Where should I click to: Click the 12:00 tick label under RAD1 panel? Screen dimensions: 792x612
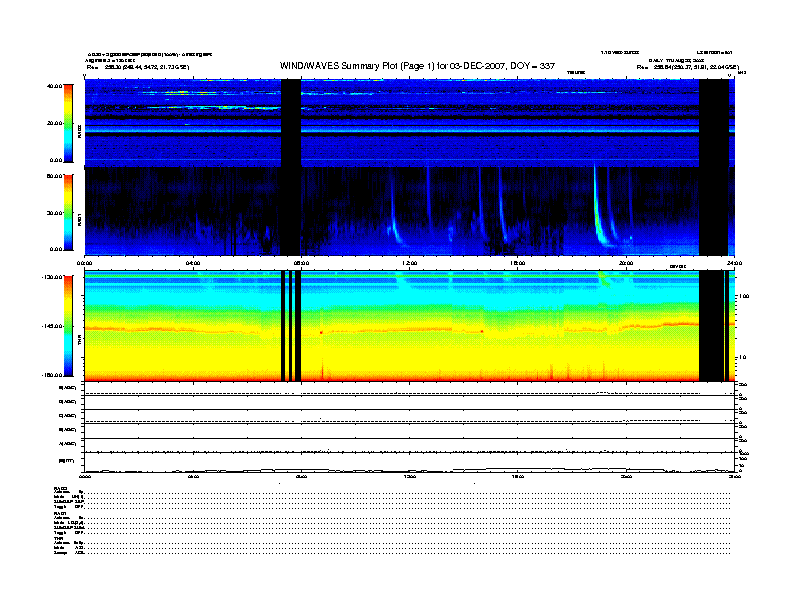point(410,263)
